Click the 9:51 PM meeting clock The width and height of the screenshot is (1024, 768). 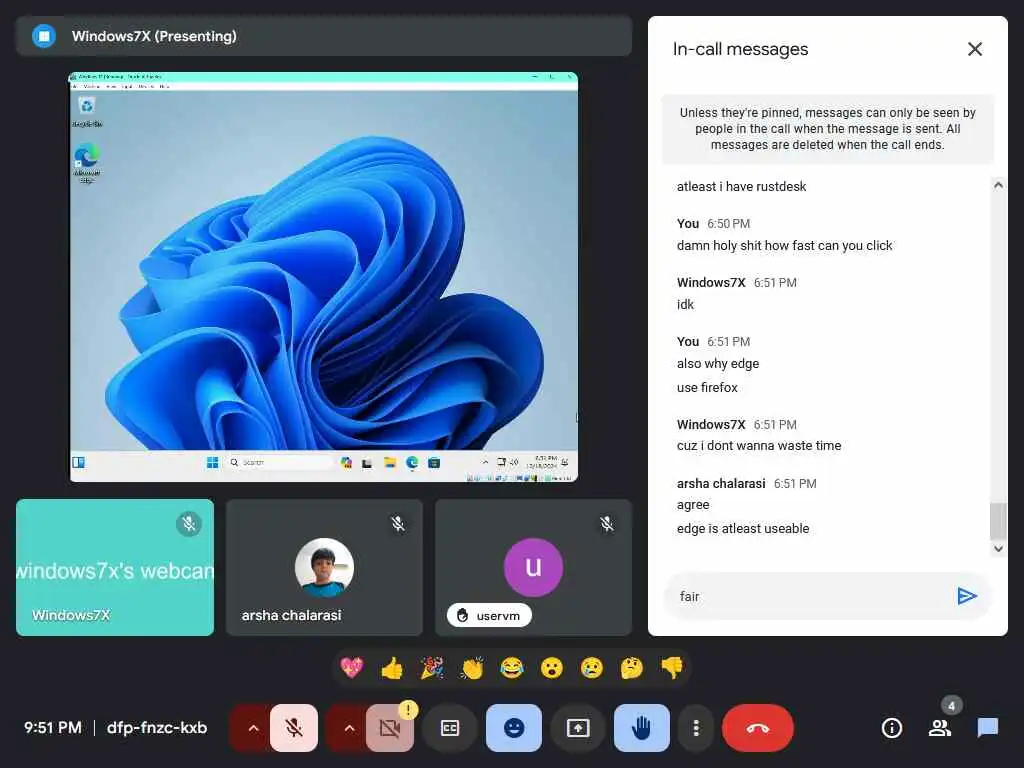(x=53, y=727)
